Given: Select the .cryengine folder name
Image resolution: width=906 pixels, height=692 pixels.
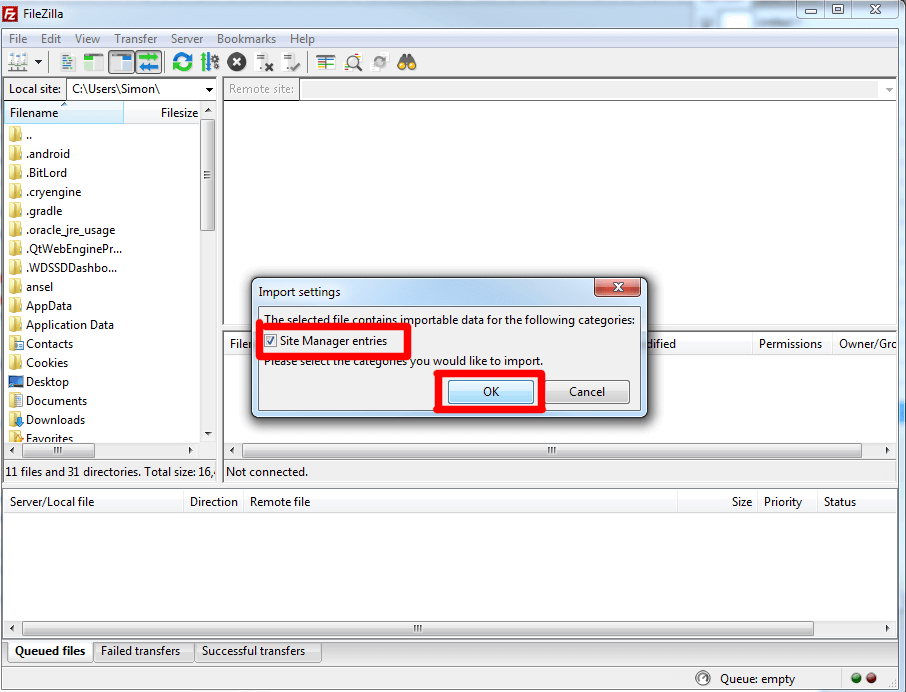Looking at the screenshot, I should tap(54, 192).
